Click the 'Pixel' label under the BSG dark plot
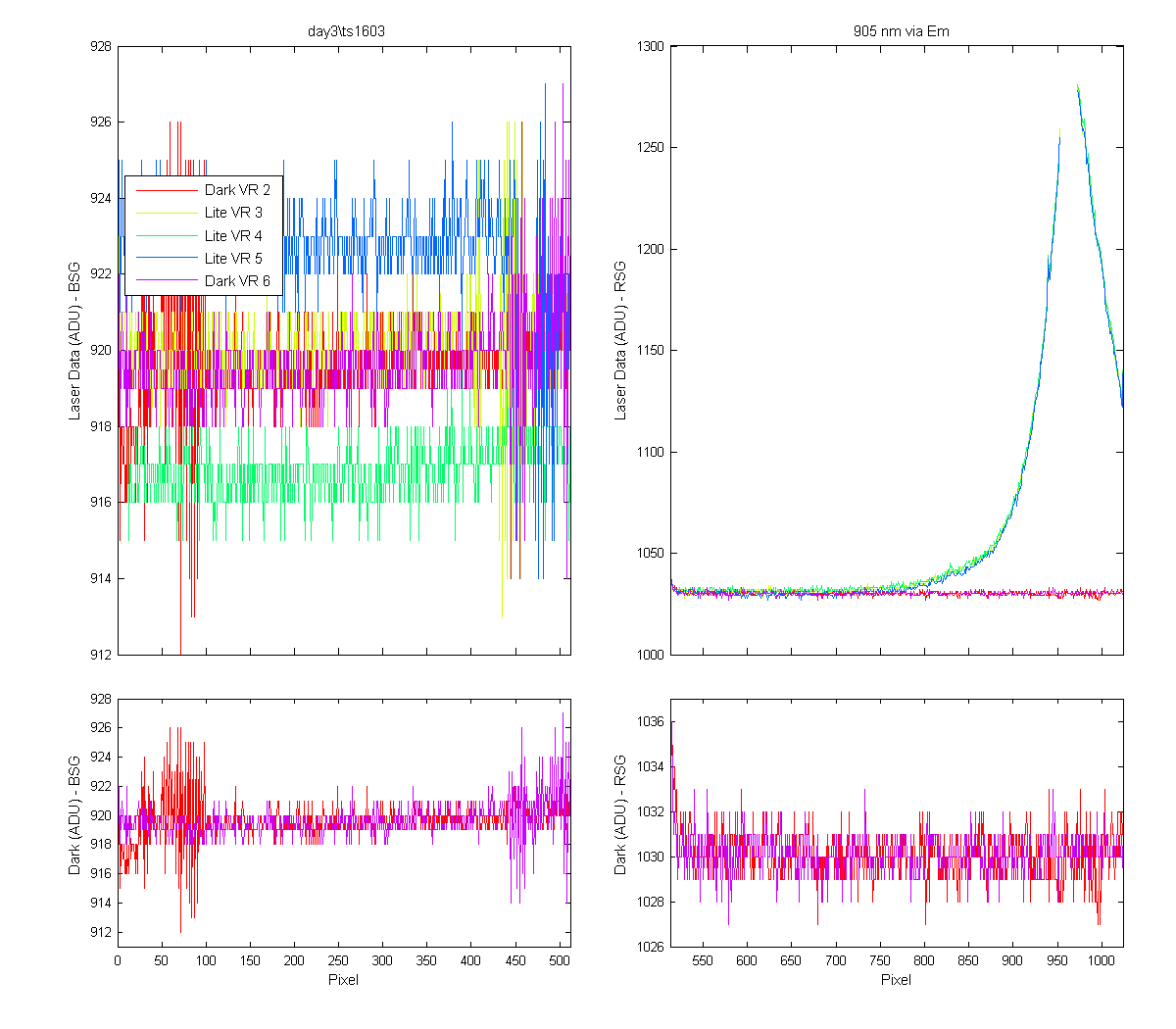This screenshot has width=1176, height=1029. (343, 980)
